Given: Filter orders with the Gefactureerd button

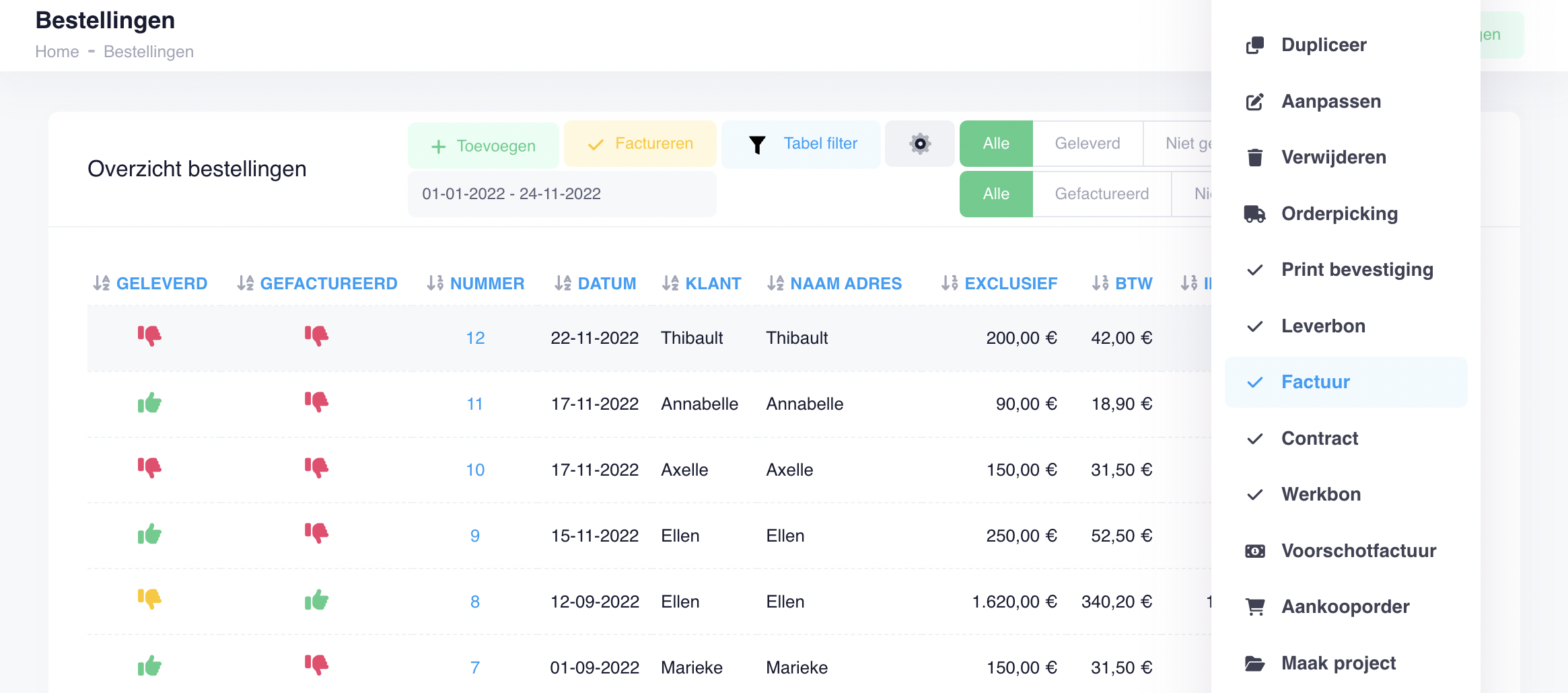Looking at the screenshot, I should (x=1103, y=194).
